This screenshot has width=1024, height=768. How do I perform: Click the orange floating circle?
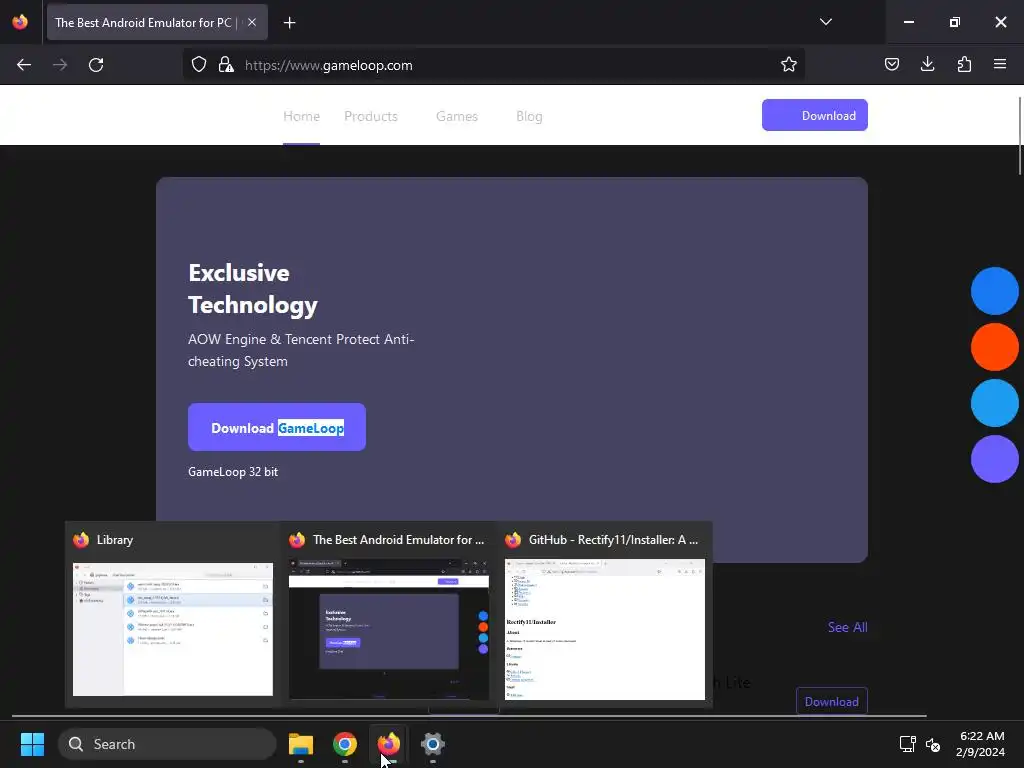995,347
